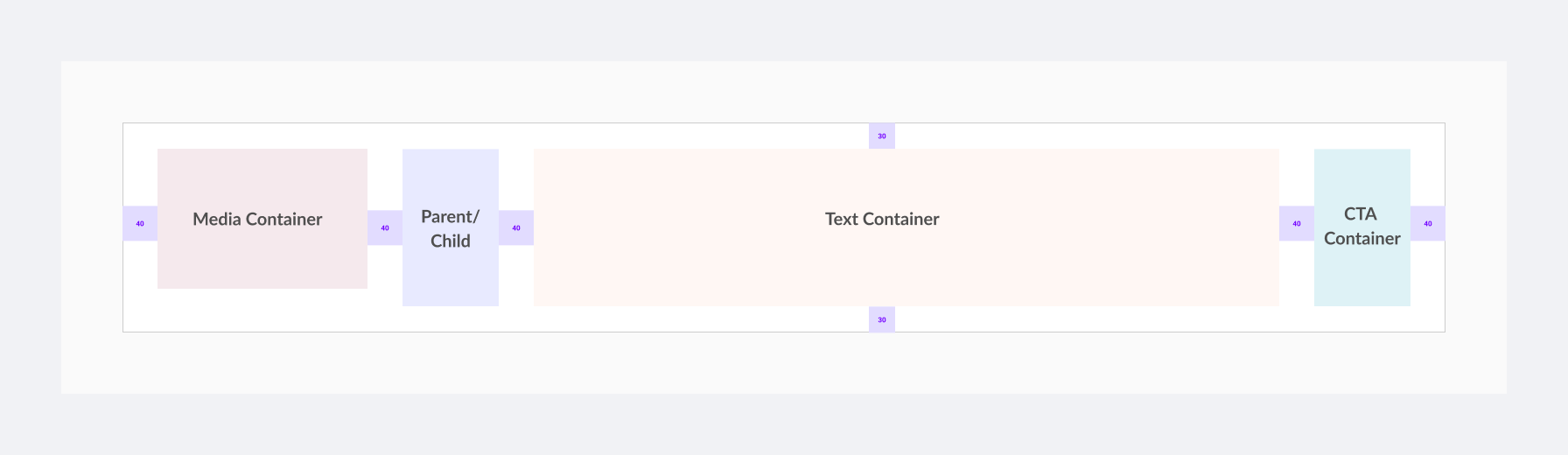
Task: Click the light gray panel surrounding the bordered frame
Action: [783, 363]
